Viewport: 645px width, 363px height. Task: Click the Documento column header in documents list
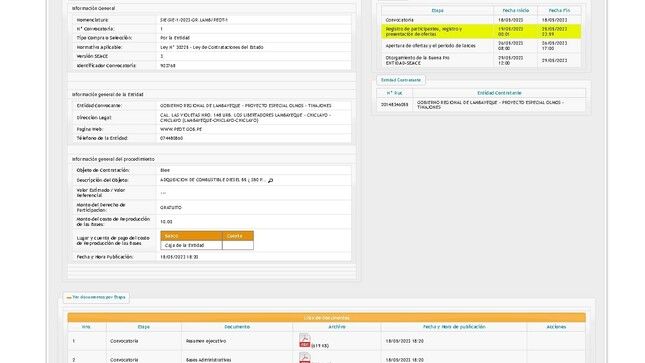tap(237, 327)
